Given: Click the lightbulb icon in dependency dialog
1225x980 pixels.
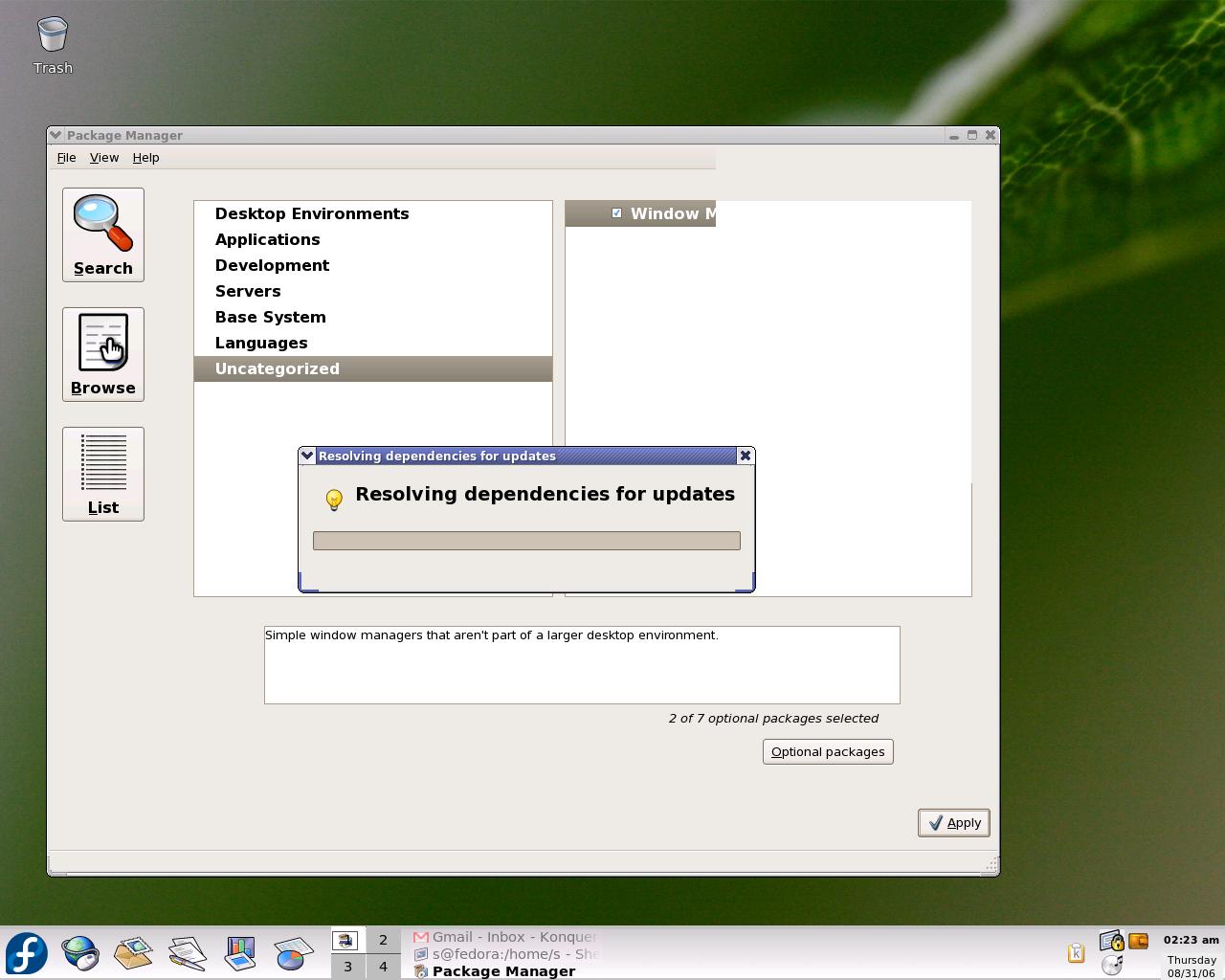Looking at the screenshot, I should [334, 499].
